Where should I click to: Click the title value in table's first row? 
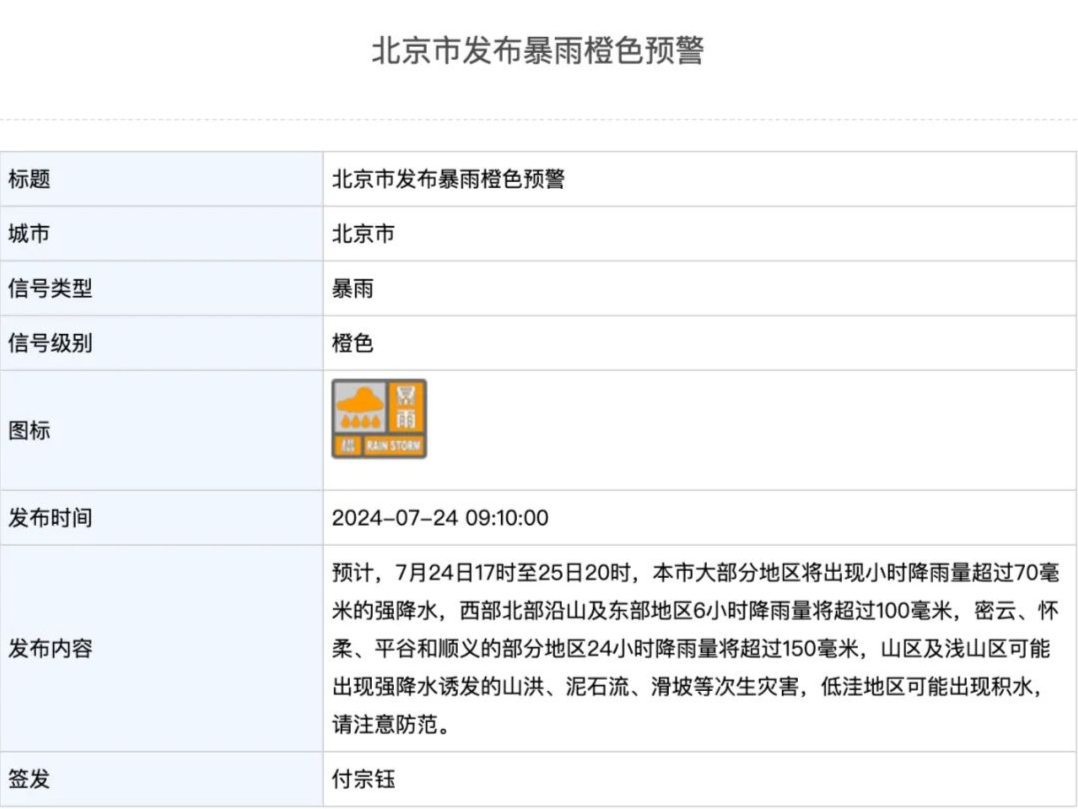pos(448,180)
